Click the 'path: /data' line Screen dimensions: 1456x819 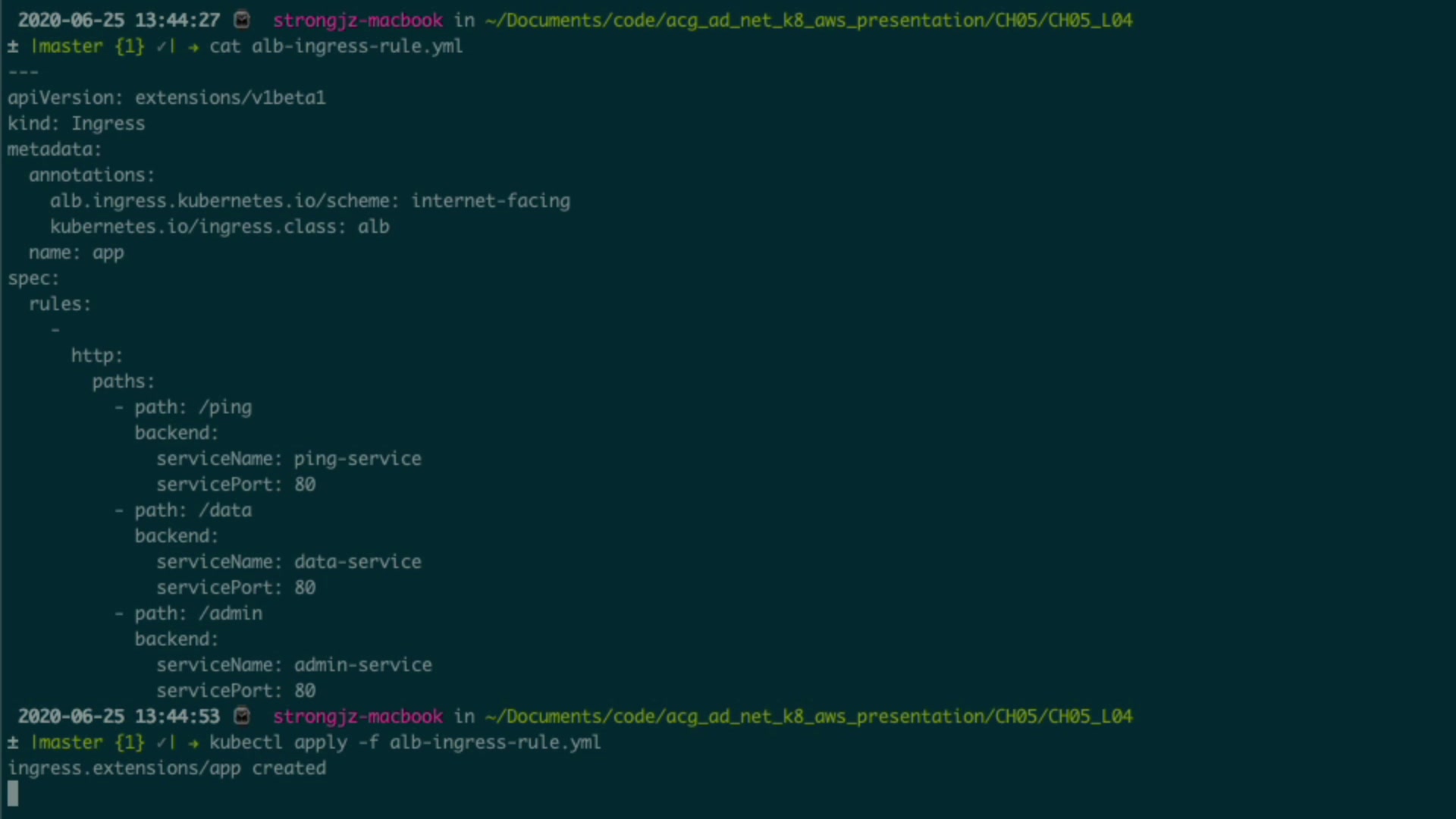pos(193,510)
